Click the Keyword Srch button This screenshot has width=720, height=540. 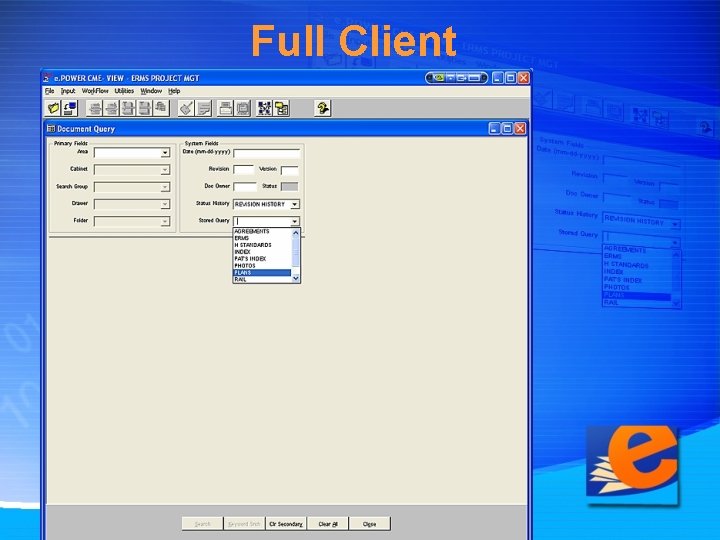[x=244, y=524]
